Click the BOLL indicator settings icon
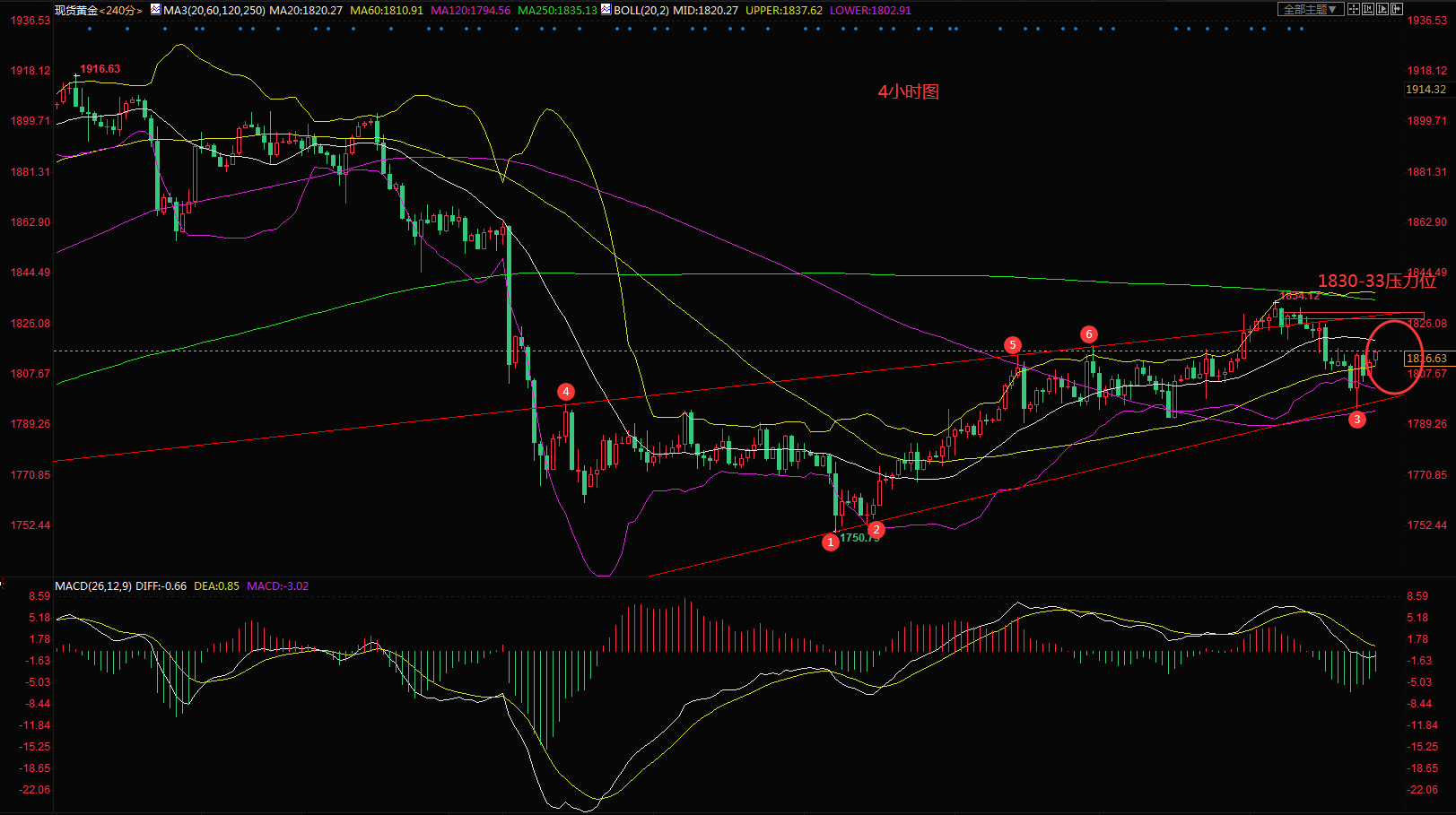The image size is (1456, 815). point(606,9)
